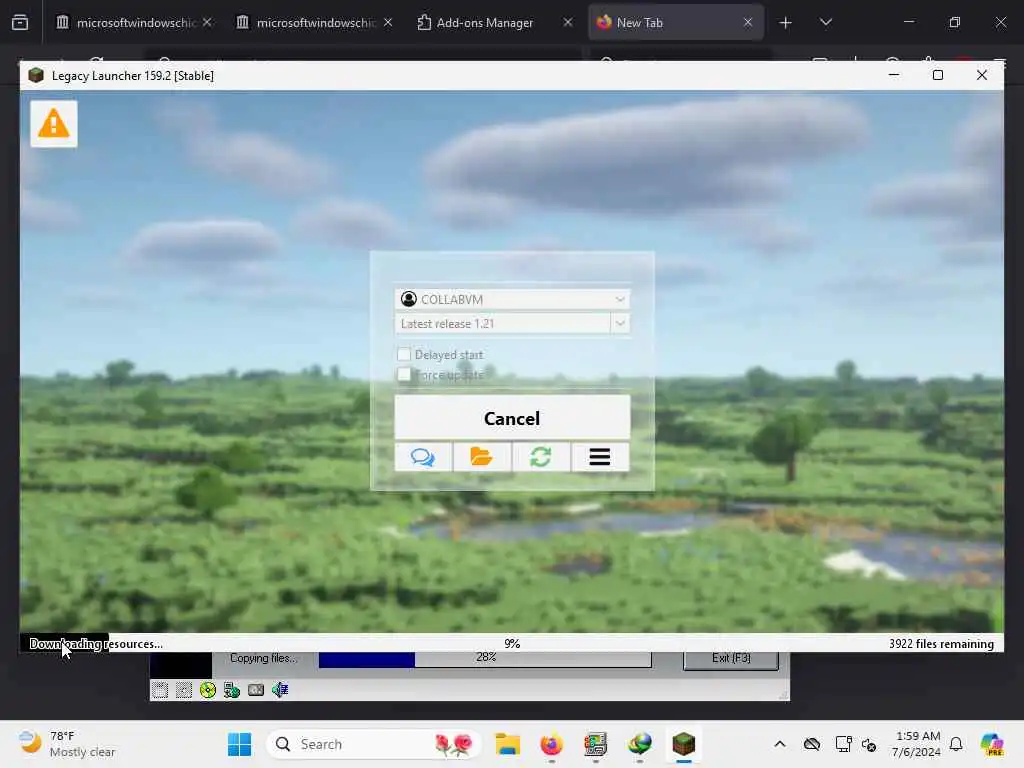The height and width of the screenshot is (768, 1024).
Task: Click the Firefox View icon in the tab bar
Action: [x=20, y=22]
